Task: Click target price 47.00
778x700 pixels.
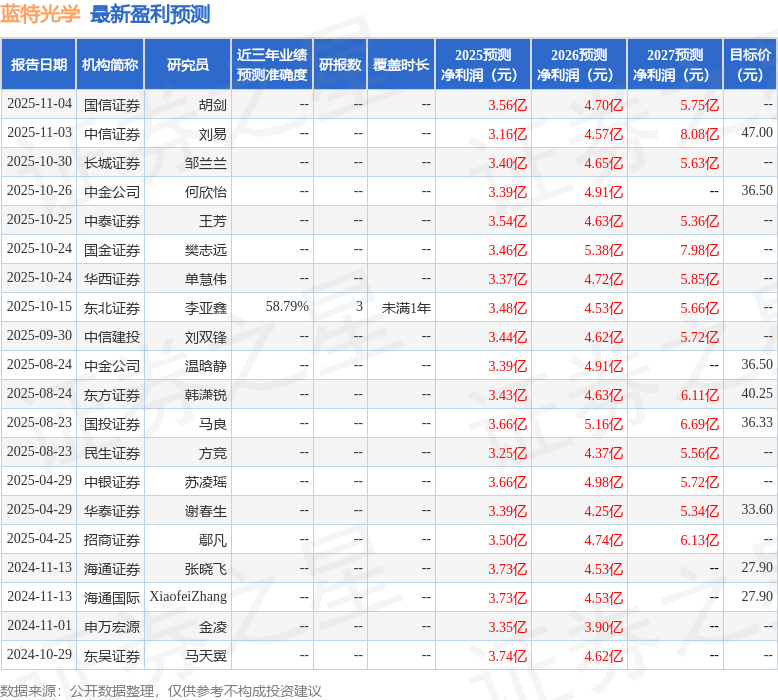Action: pyautogui.click(x=757, y=132)
